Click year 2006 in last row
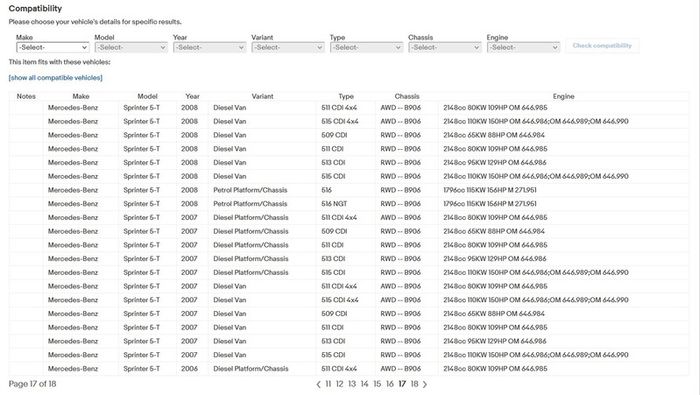Viewport: 700px width, 395px height. click(x=189, y=369)
